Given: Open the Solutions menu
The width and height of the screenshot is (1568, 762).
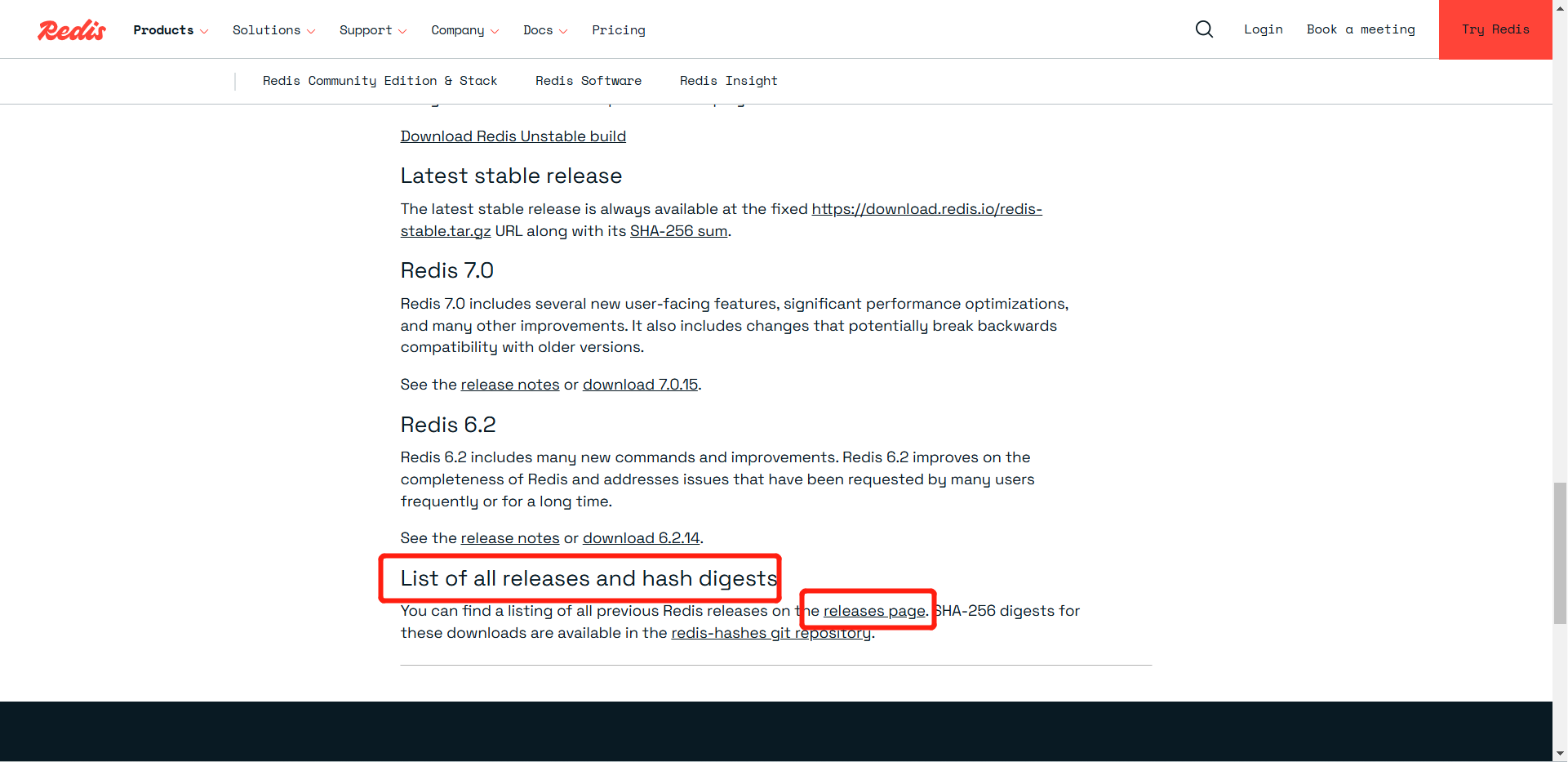Looking at the screenshot, I should tap(266, 30).
